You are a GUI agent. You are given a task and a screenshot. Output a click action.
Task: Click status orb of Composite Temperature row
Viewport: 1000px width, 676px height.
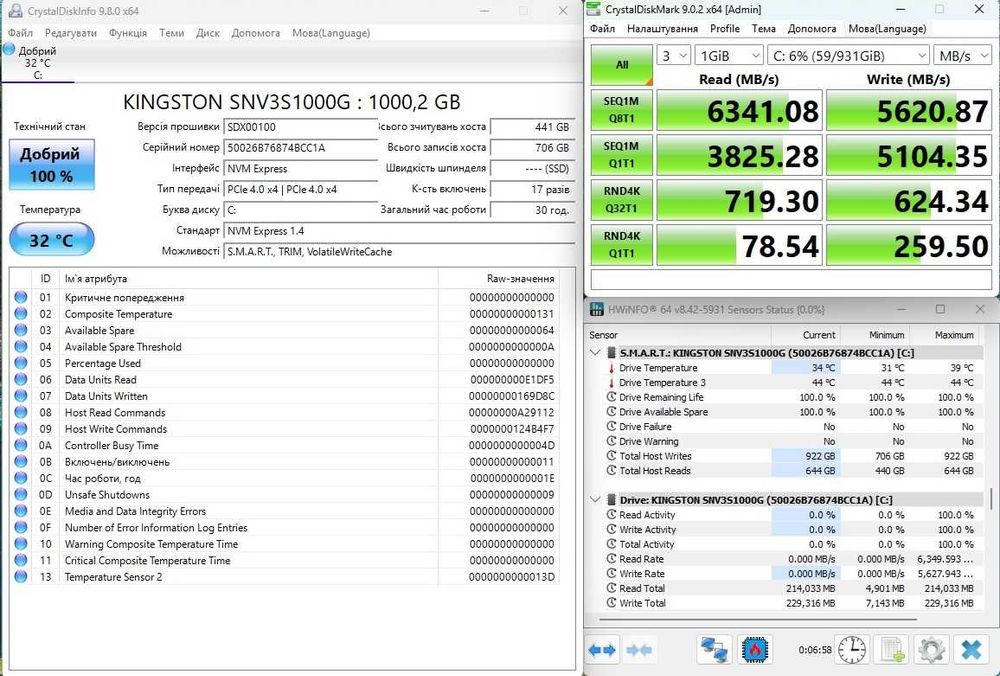(21, 314)
